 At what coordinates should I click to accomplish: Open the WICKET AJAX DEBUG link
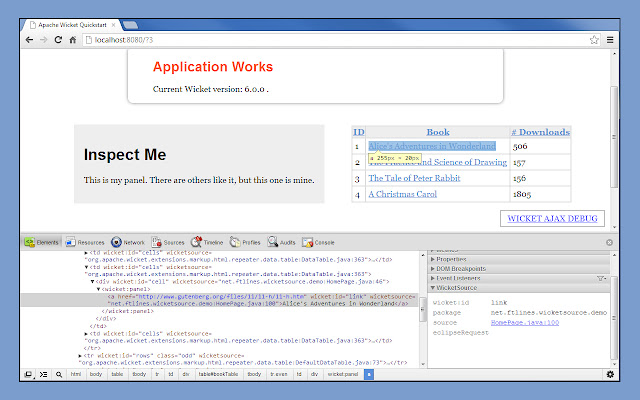[x=554, y=218]
